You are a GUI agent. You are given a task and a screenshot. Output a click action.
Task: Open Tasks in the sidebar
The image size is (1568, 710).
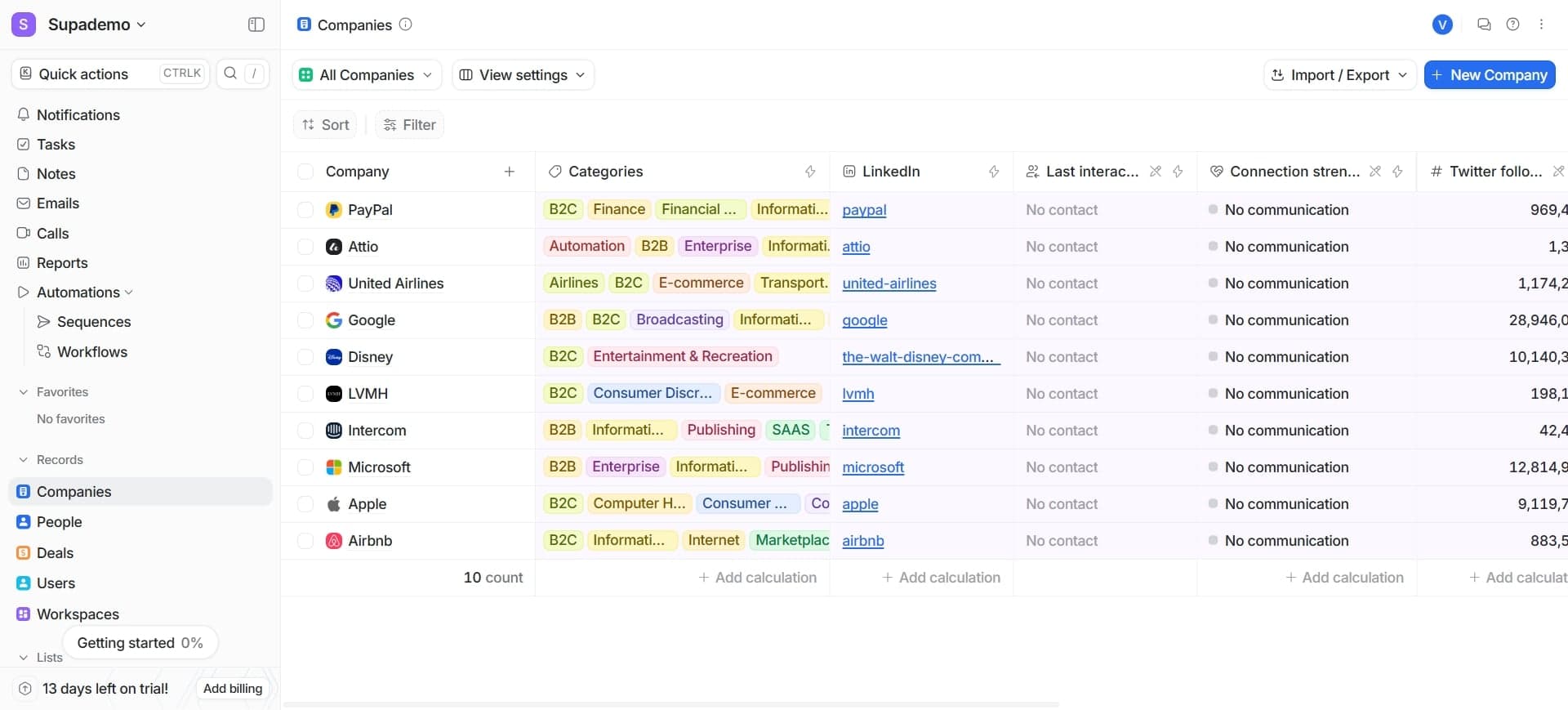coord(56,145)
